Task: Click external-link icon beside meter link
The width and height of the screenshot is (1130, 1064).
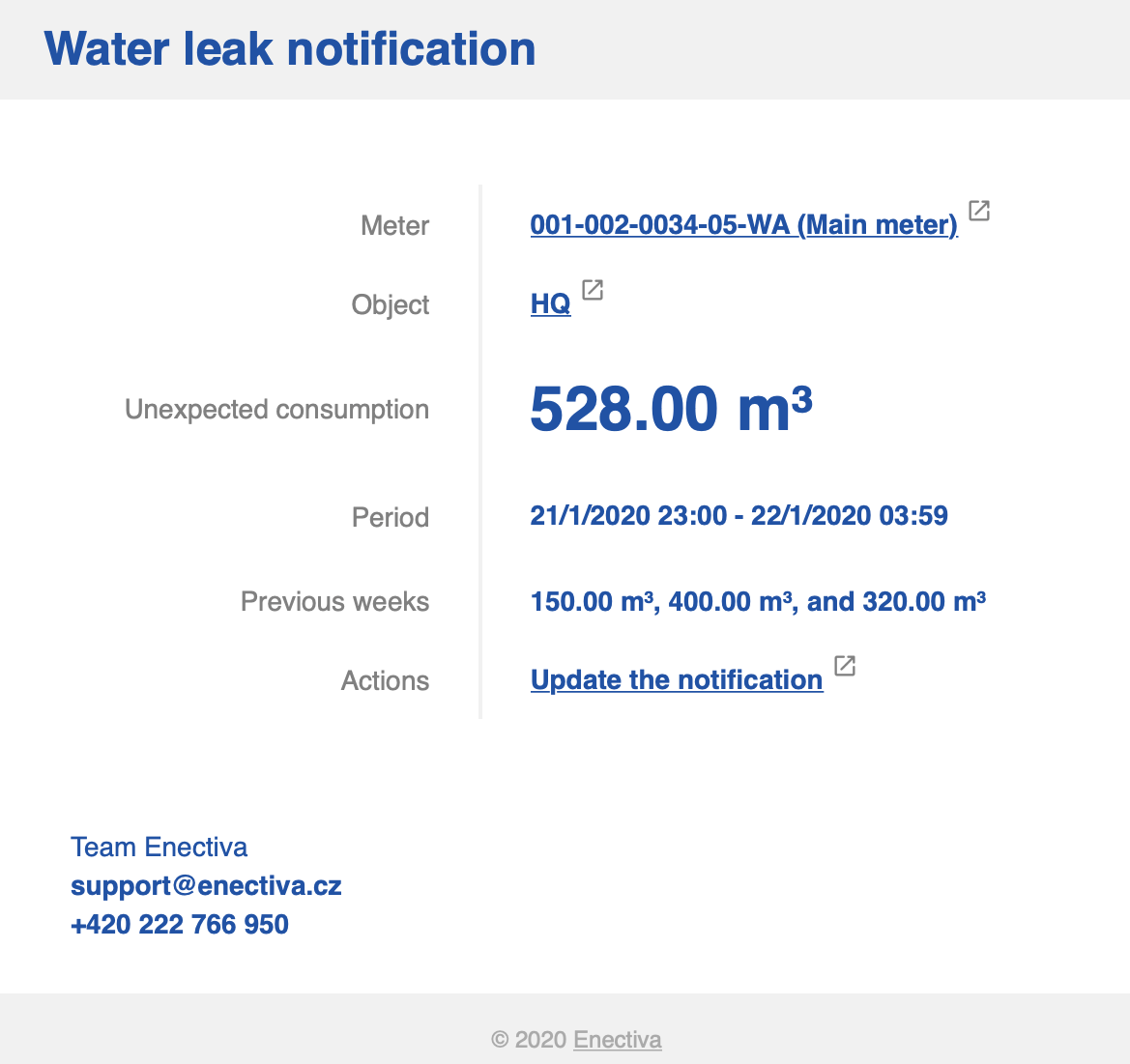Action: tap(979, 211)
